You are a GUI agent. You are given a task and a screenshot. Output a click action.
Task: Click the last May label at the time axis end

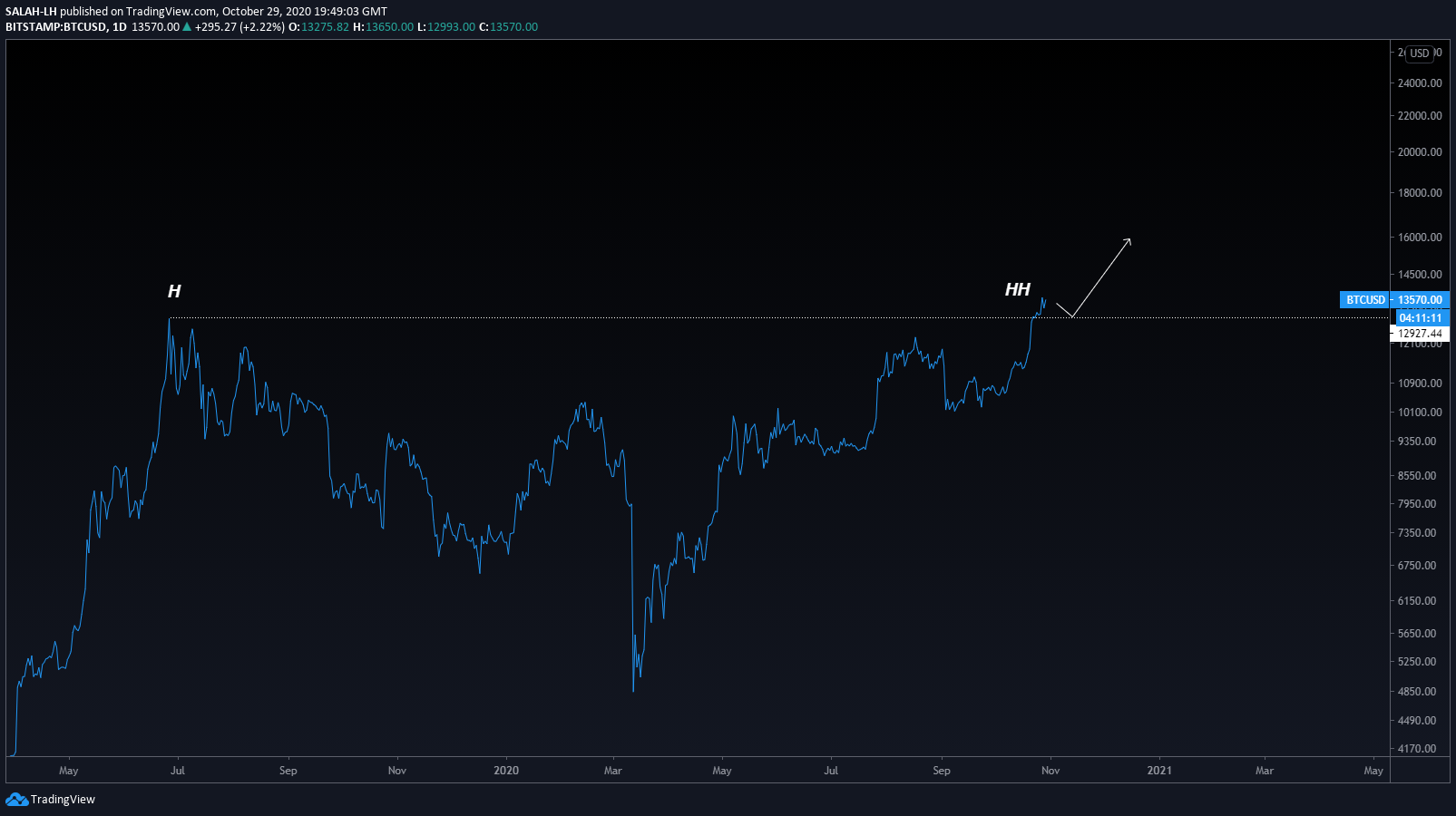coord(1373,771)
